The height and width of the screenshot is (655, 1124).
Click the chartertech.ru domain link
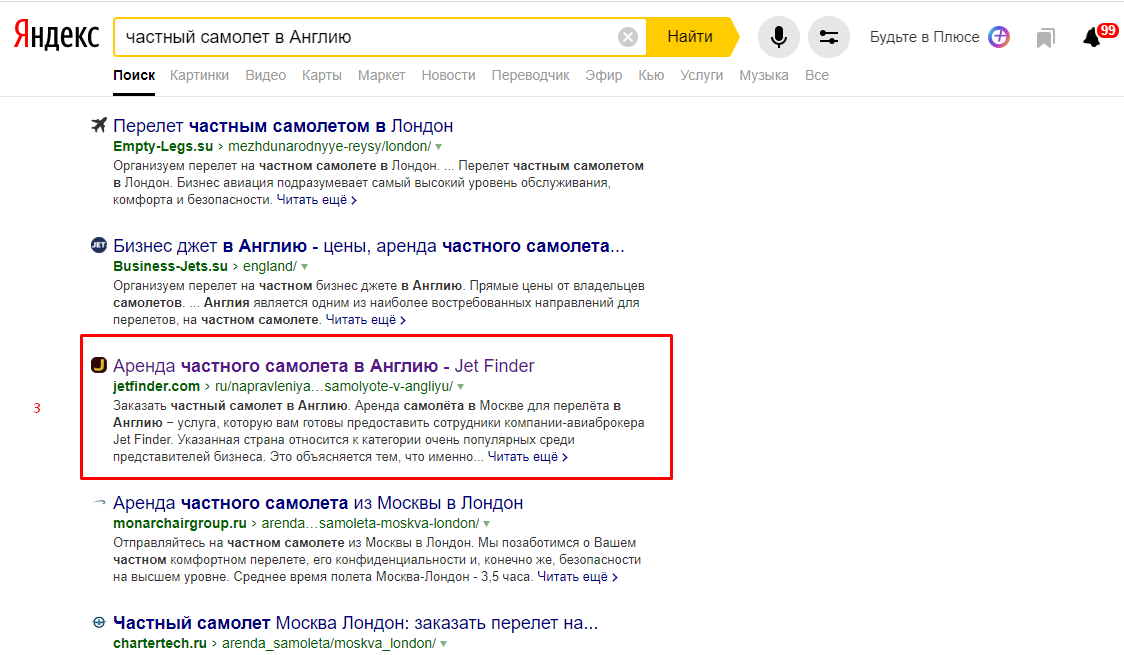pos(160,643)
